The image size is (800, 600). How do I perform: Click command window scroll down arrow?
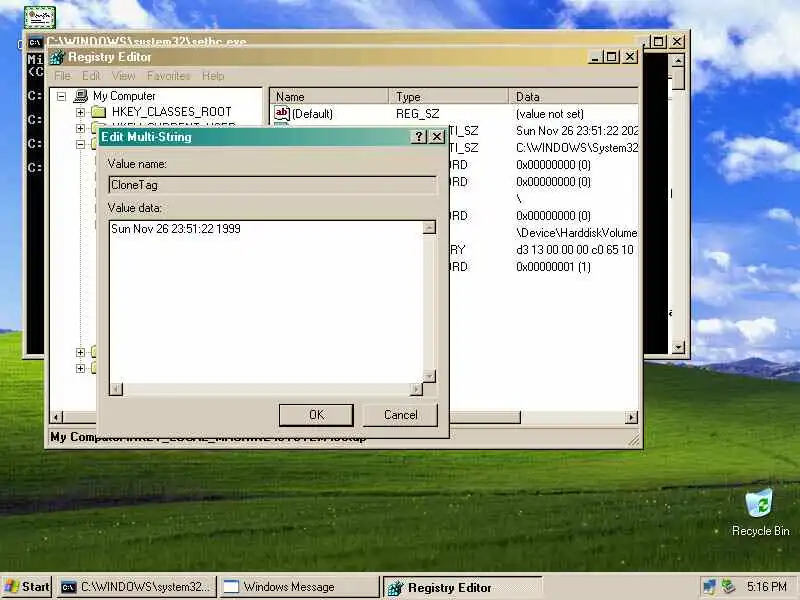[x=678, y=347]
